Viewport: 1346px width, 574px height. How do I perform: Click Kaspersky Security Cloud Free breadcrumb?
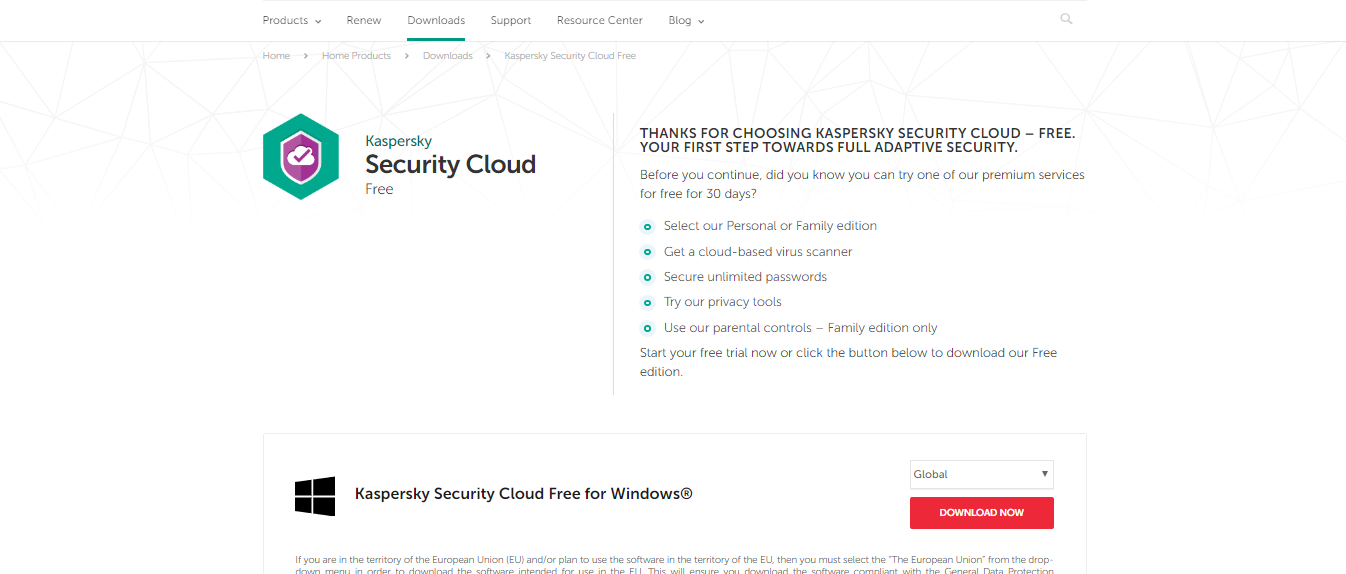tap(570, 56)
